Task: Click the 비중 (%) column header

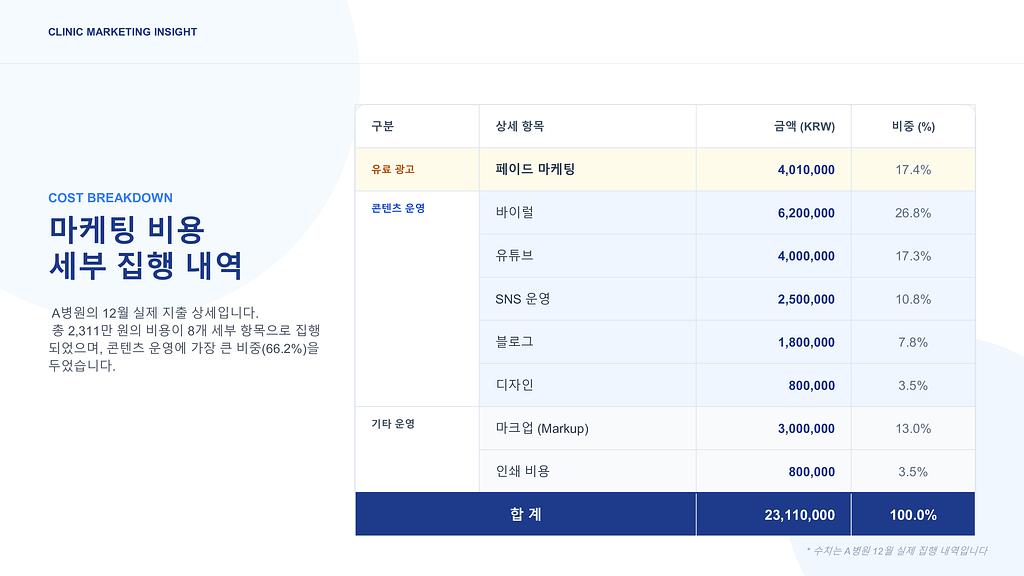Action: point(912,127)
